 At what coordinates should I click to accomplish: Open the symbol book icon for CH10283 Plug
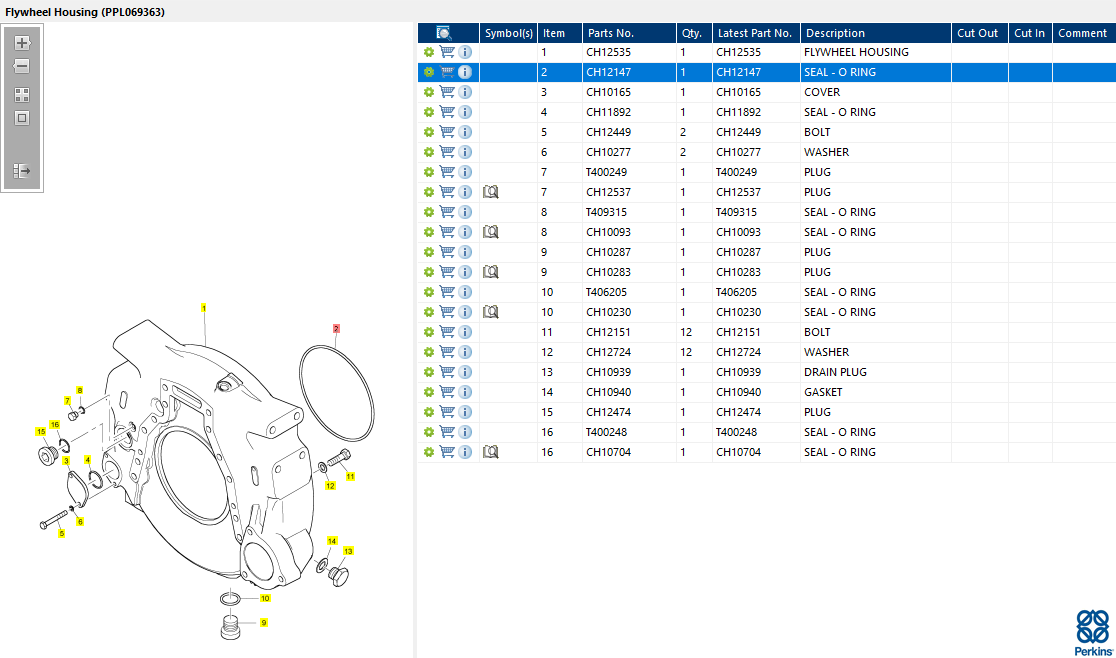click(490, 272)
